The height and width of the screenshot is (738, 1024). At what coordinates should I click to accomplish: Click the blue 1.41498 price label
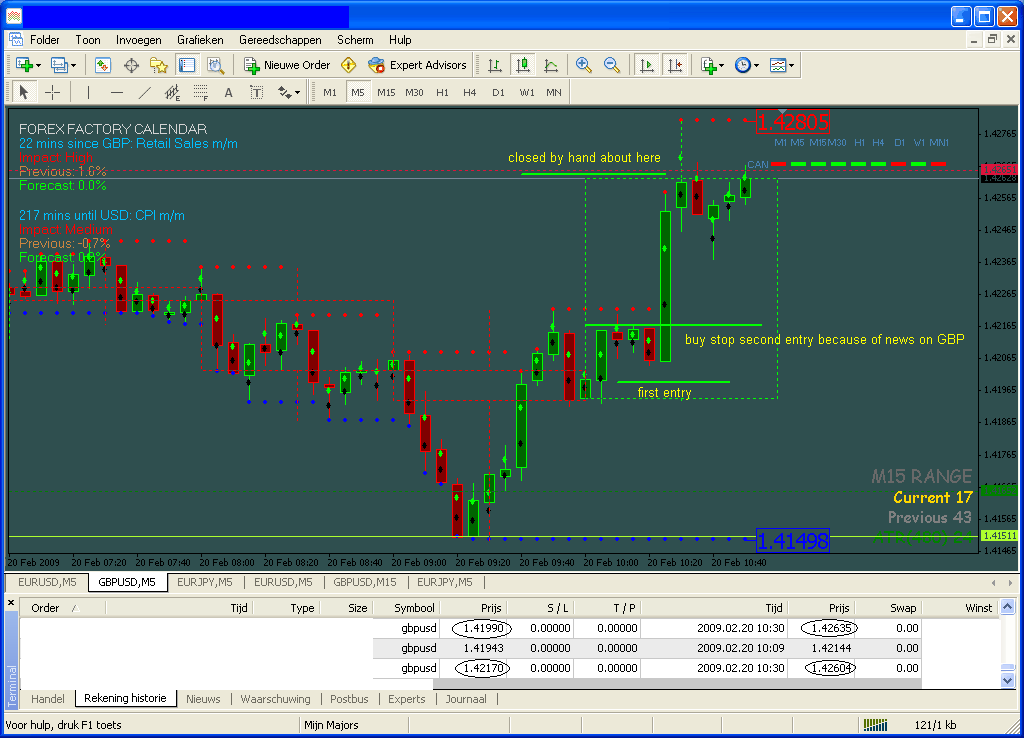(793, 541)
